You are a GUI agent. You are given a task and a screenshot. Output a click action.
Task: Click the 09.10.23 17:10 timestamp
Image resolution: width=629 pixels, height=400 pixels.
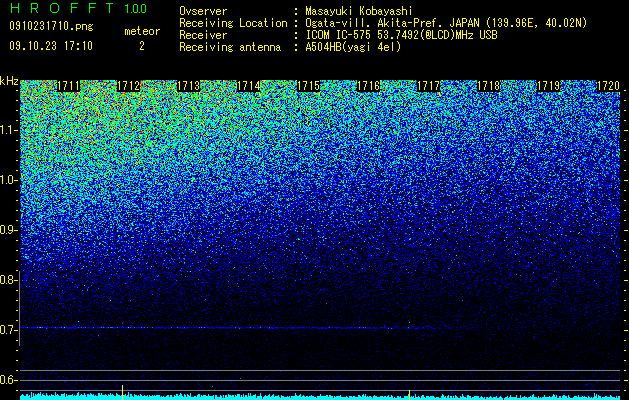[x=51, y=46]
